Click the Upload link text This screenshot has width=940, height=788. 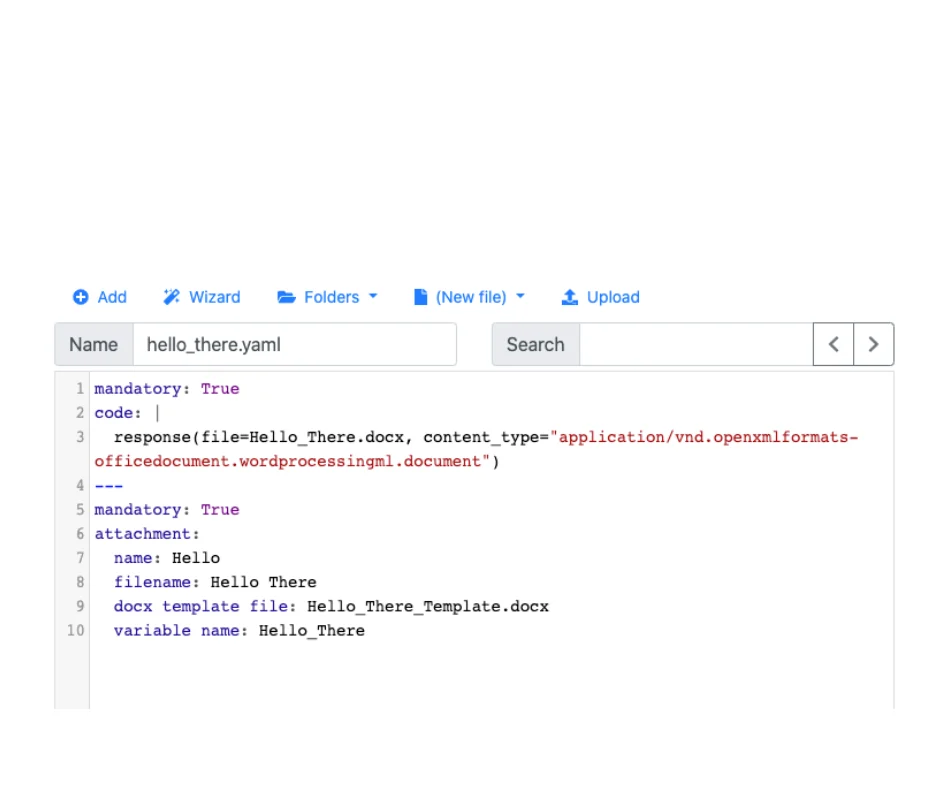613,297
